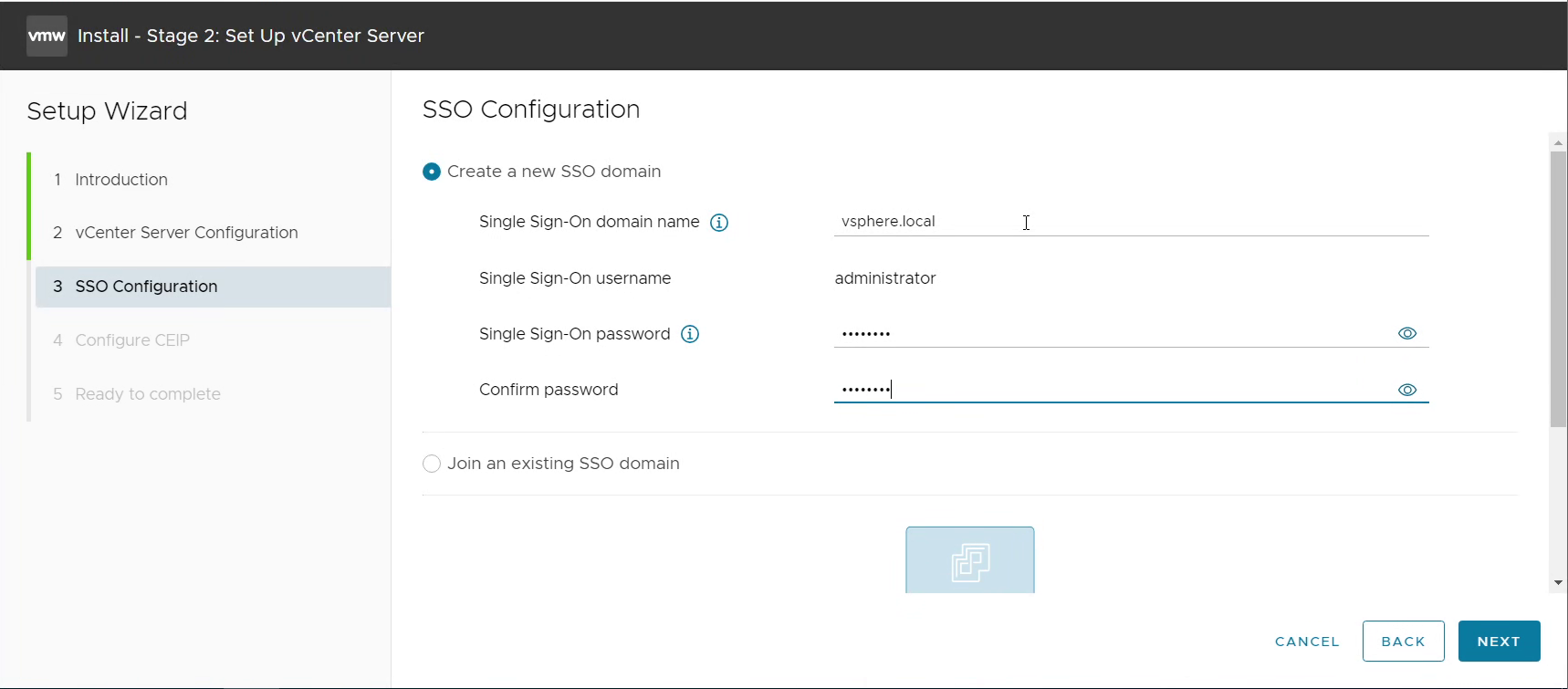Reveal the Confirm password field contents

coord(1407,390)
